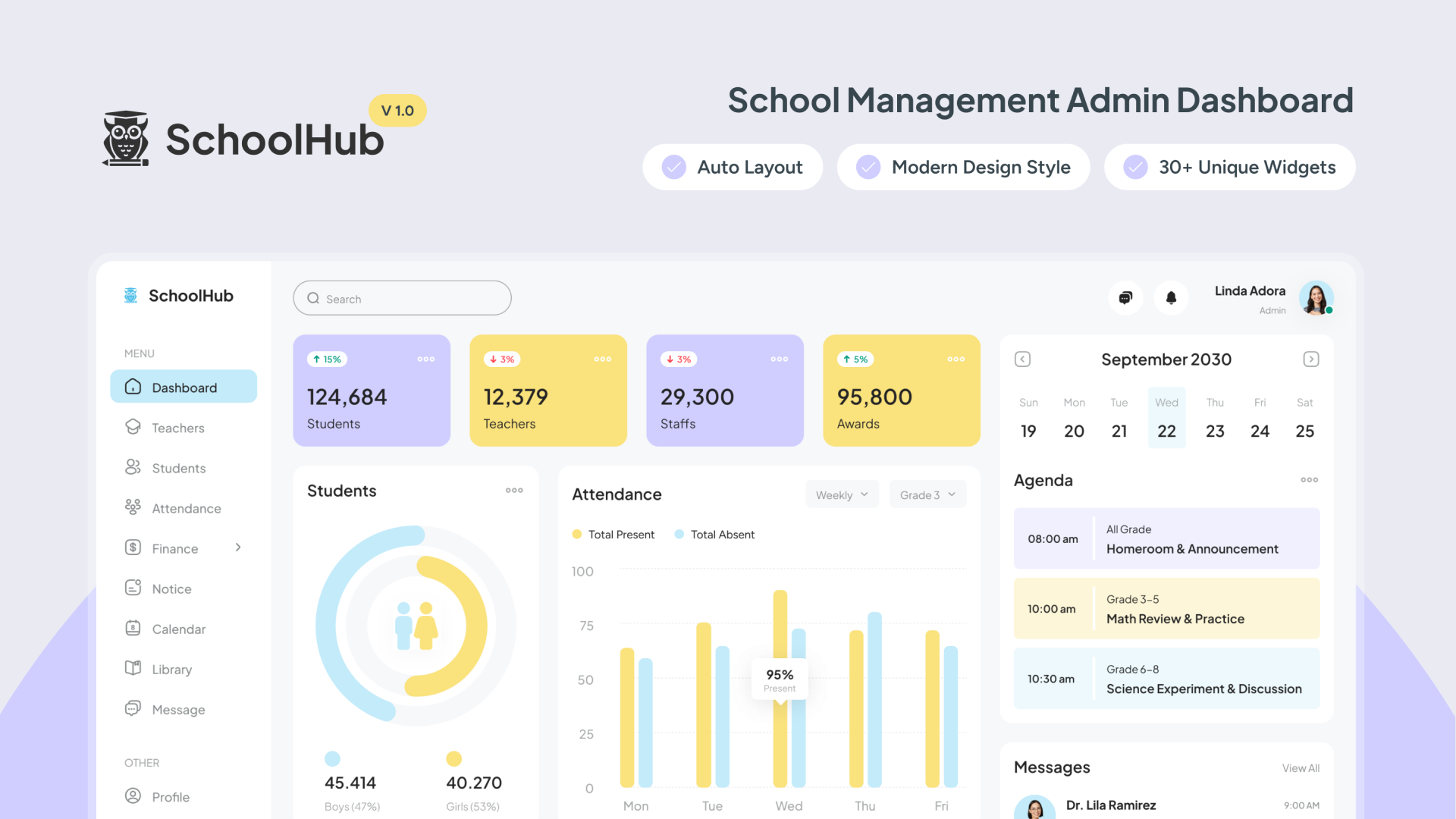Click the Notice sidebar icon

133,588
